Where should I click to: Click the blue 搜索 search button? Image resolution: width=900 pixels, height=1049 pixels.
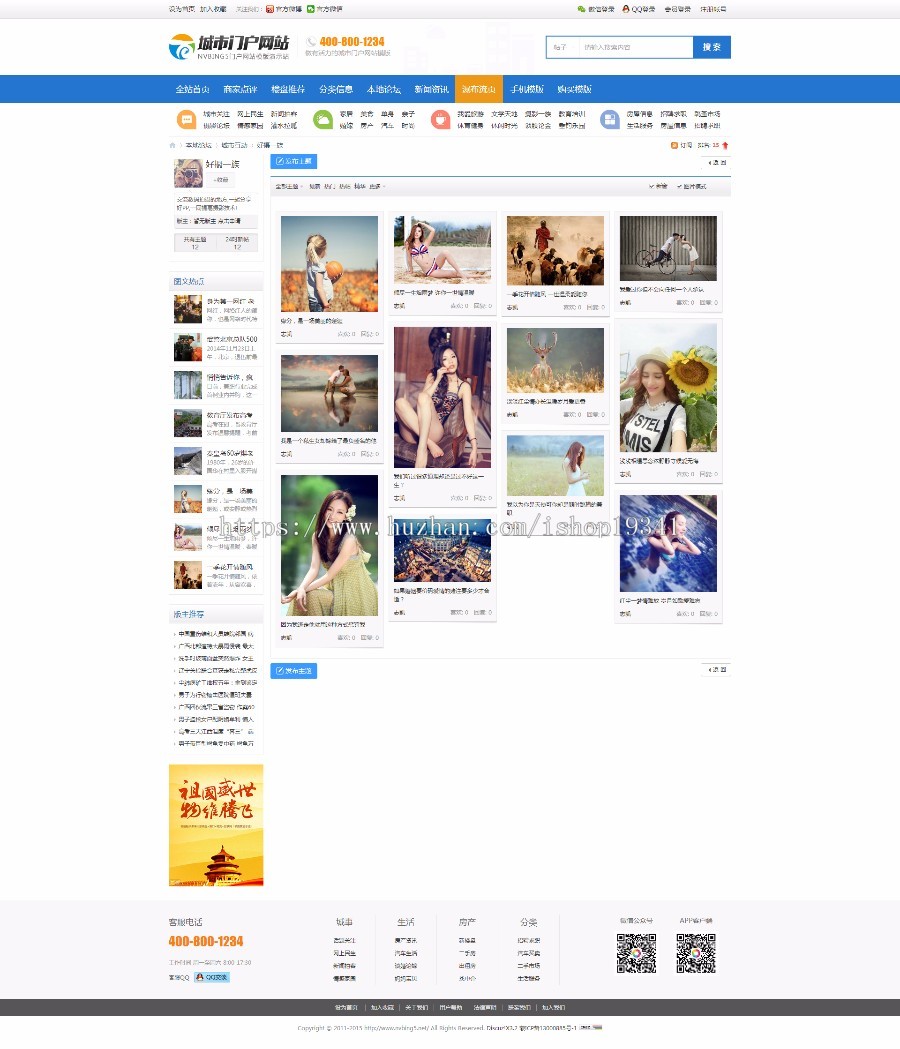[711, 47]
